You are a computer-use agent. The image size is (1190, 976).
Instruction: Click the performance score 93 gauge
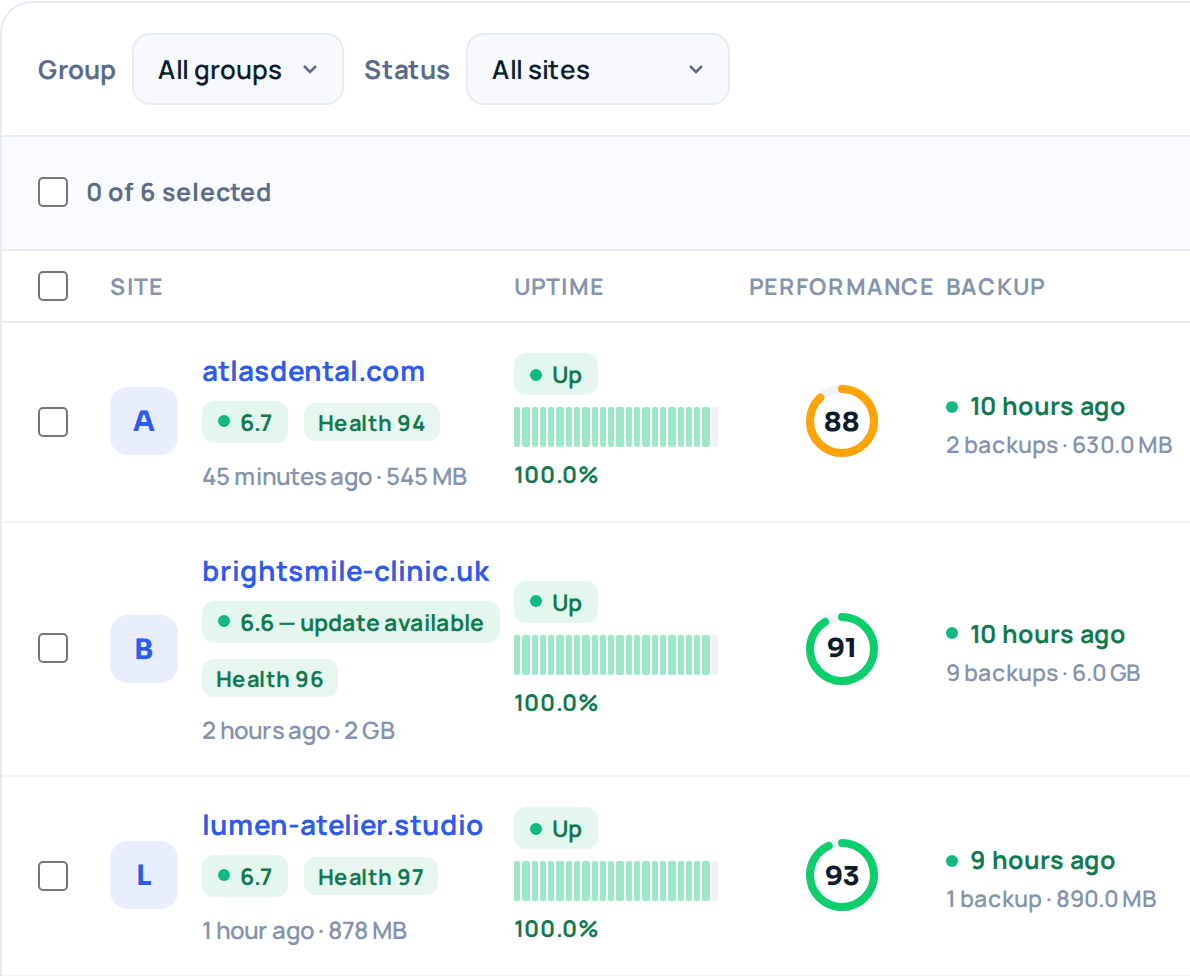(x=842, y=875)
